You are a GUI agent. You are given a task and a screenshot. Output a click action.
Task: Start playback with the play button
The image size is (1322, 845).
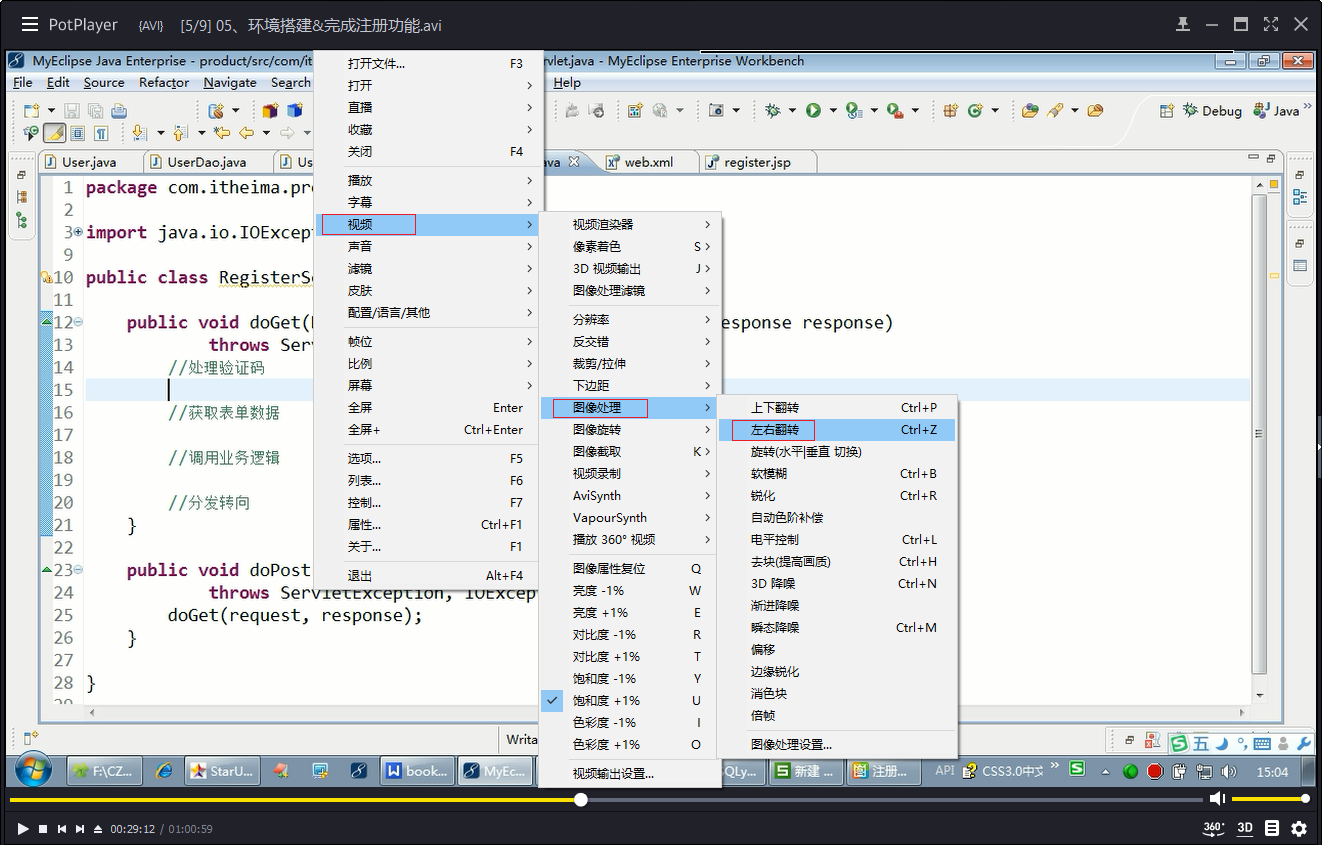tap(22, 829)
